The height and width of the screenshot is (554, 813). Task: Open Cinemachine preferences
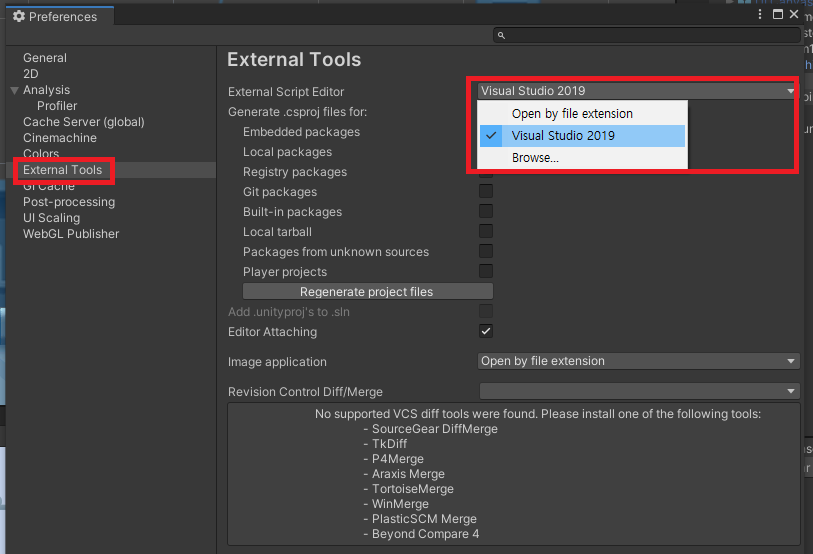(60, 138)
